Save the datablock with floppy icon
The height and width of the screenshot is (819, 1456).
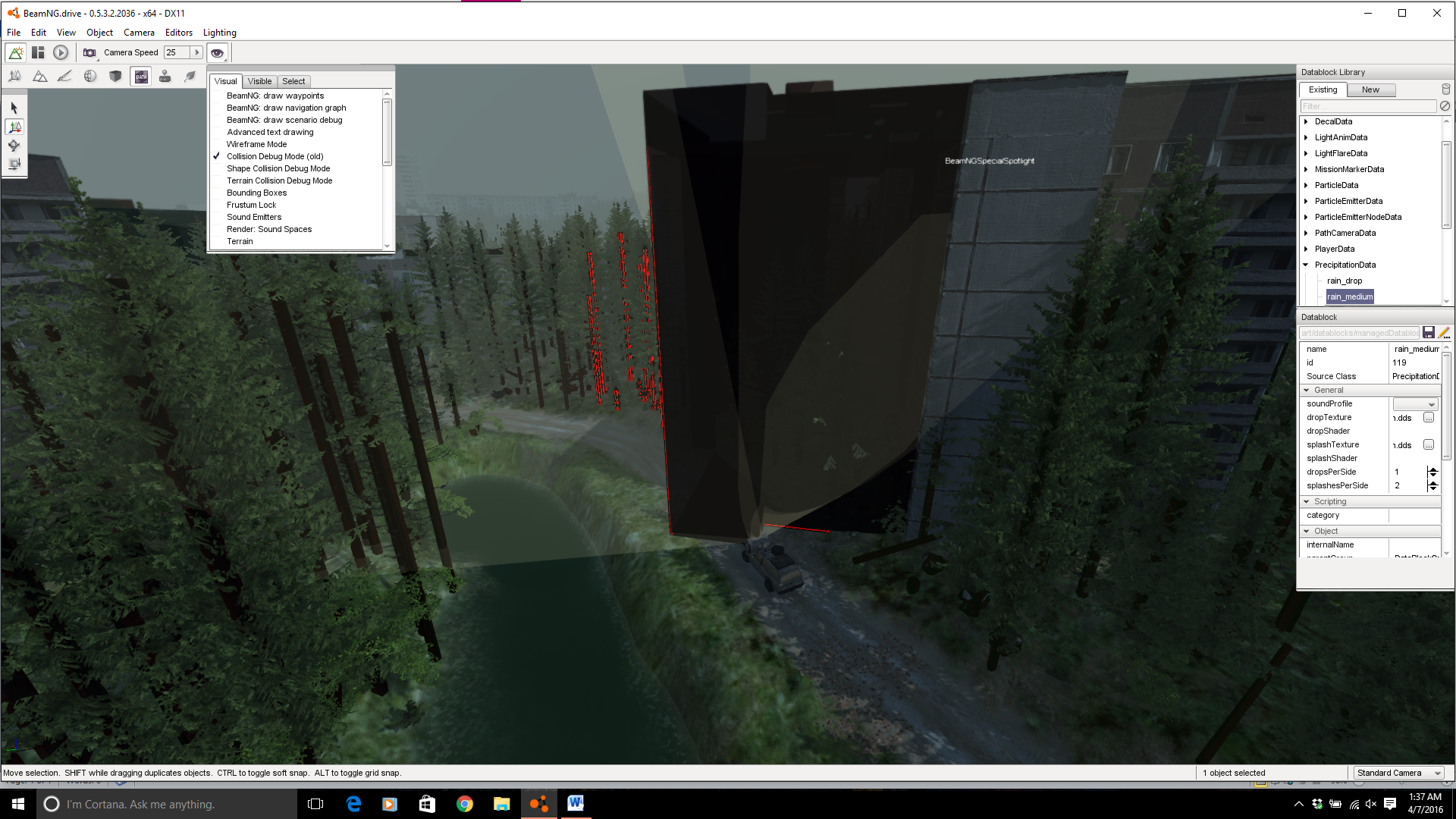1429,333
